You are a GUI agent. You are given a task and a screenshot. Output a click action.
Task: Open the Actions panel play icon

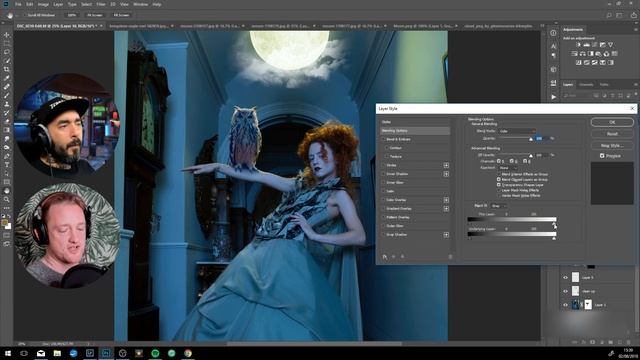(x=553, y=97)
